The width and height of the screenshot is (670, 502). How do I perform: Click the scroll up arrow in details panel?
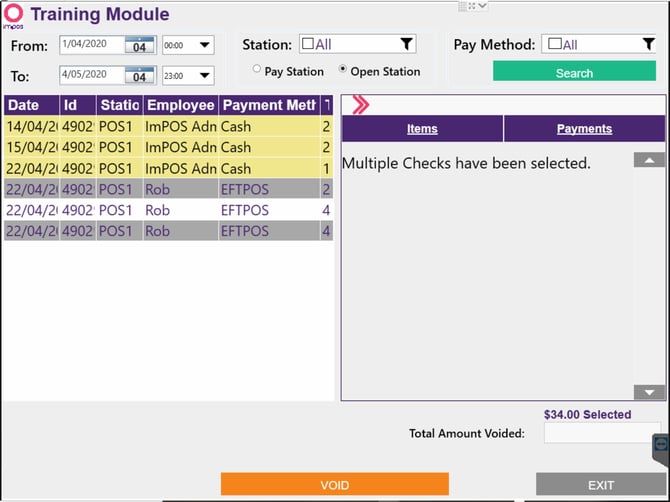pyautogui.click(x=649, y=160)
